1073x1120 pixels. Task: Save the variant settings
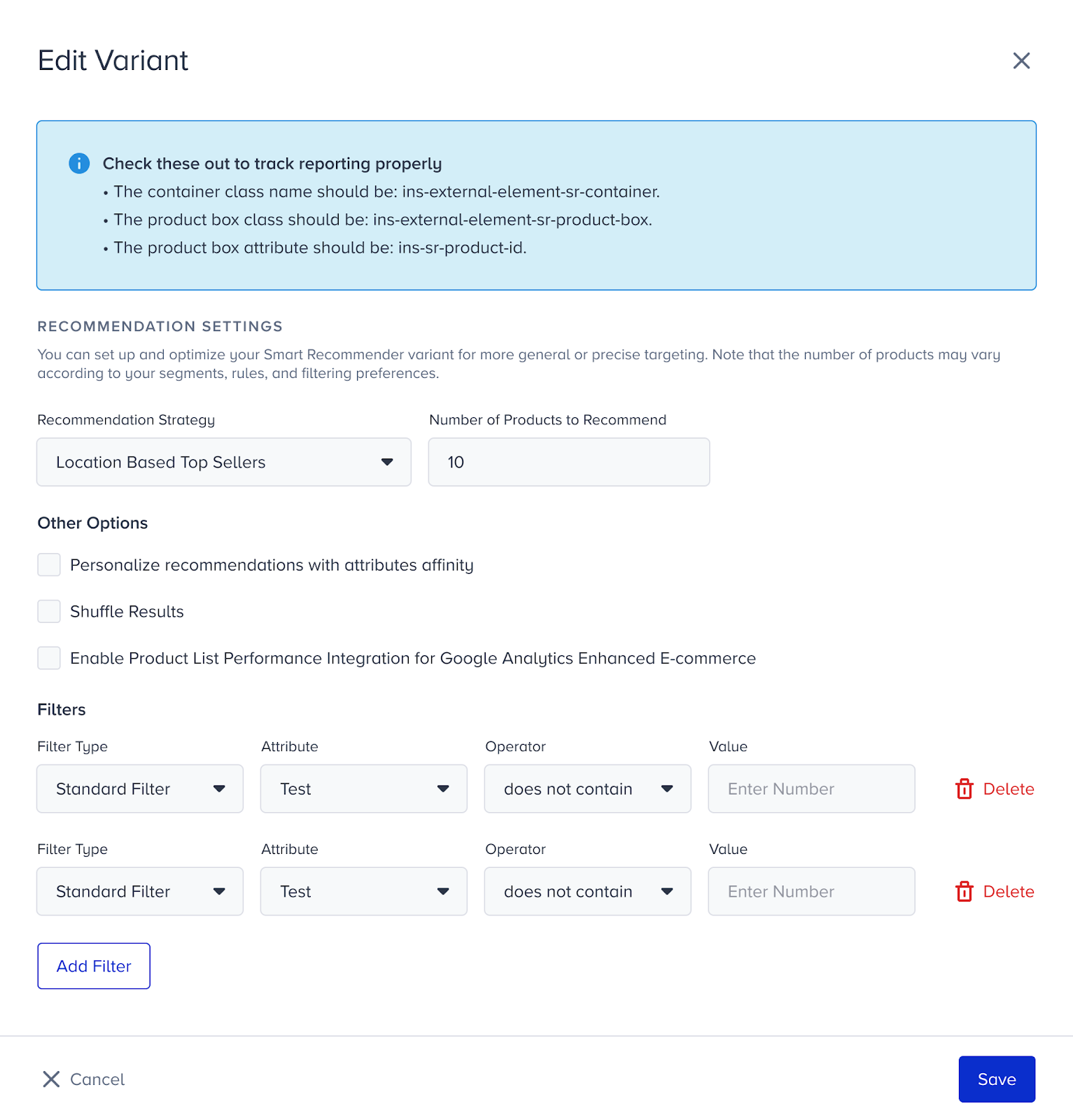click(997, 1079)
